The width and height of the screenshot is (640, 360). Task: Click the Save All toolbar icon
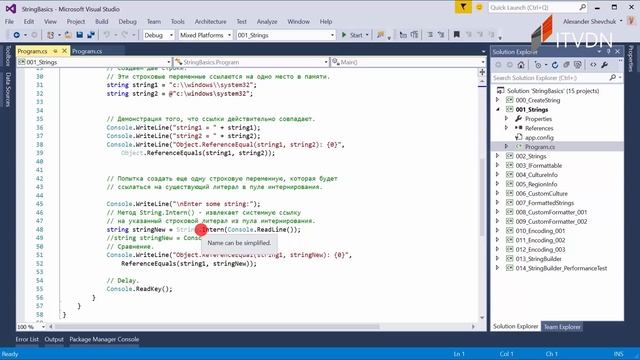(91, 35)
